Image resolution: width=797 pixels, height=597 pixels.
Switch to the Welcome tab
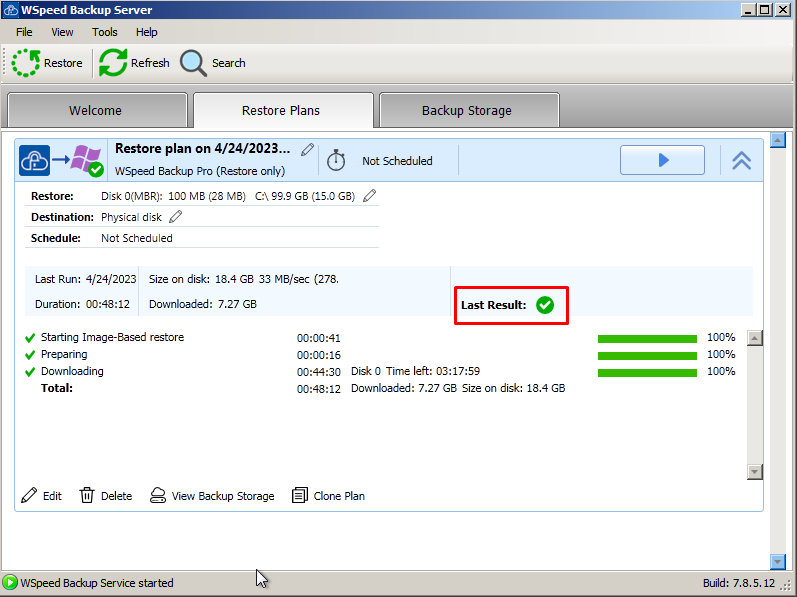(98, 110)
